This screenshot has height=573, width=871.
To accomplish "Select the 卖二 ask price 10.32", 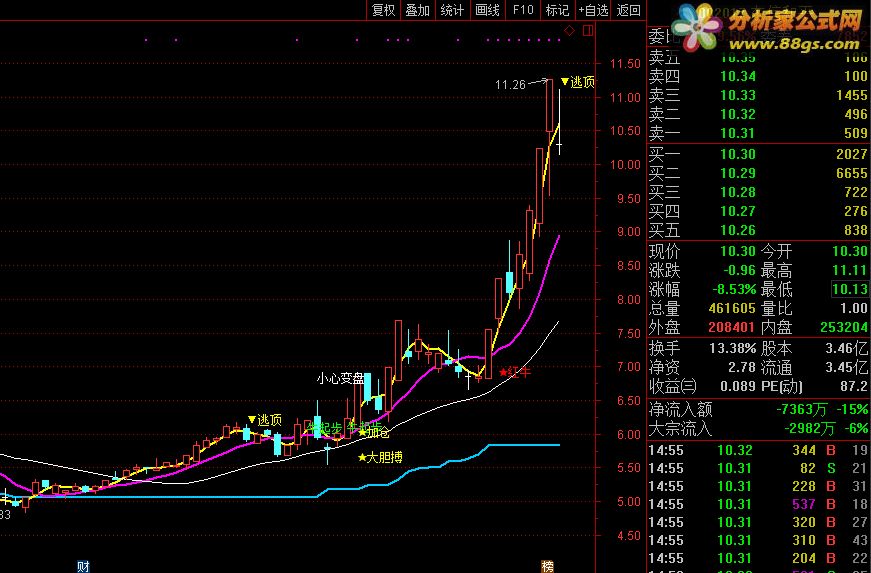I will coord(738,114).
